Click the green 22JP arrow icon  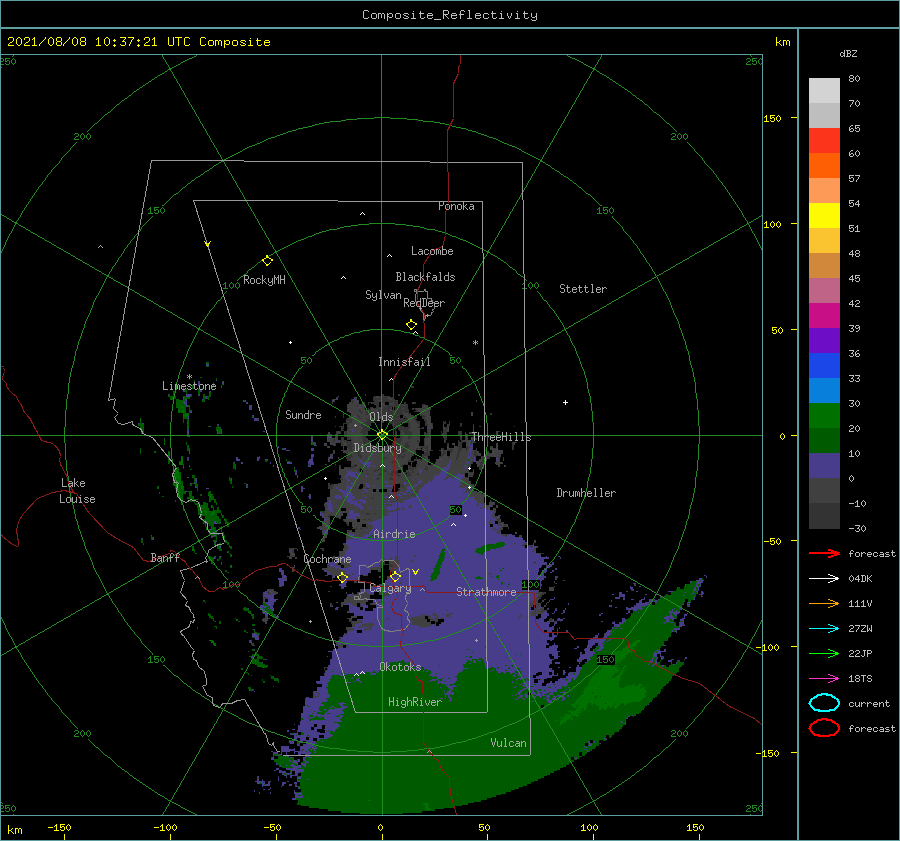pyautogui.click(x=824, y=653)
